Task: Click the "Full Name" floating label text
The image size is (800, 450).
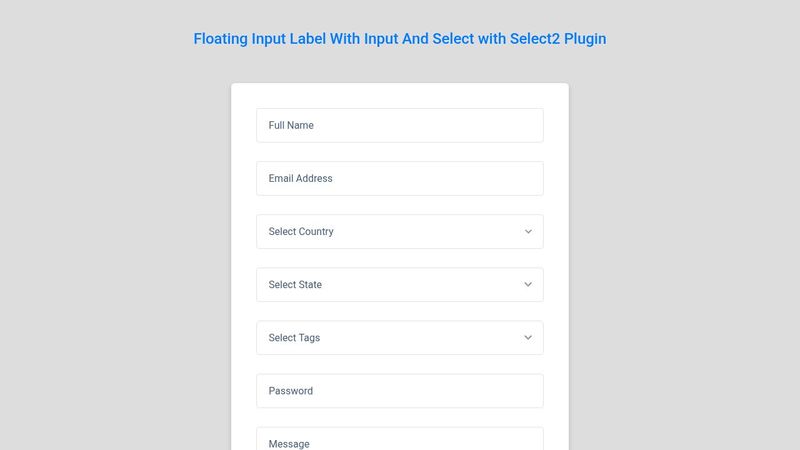Action: click(291, 126)
